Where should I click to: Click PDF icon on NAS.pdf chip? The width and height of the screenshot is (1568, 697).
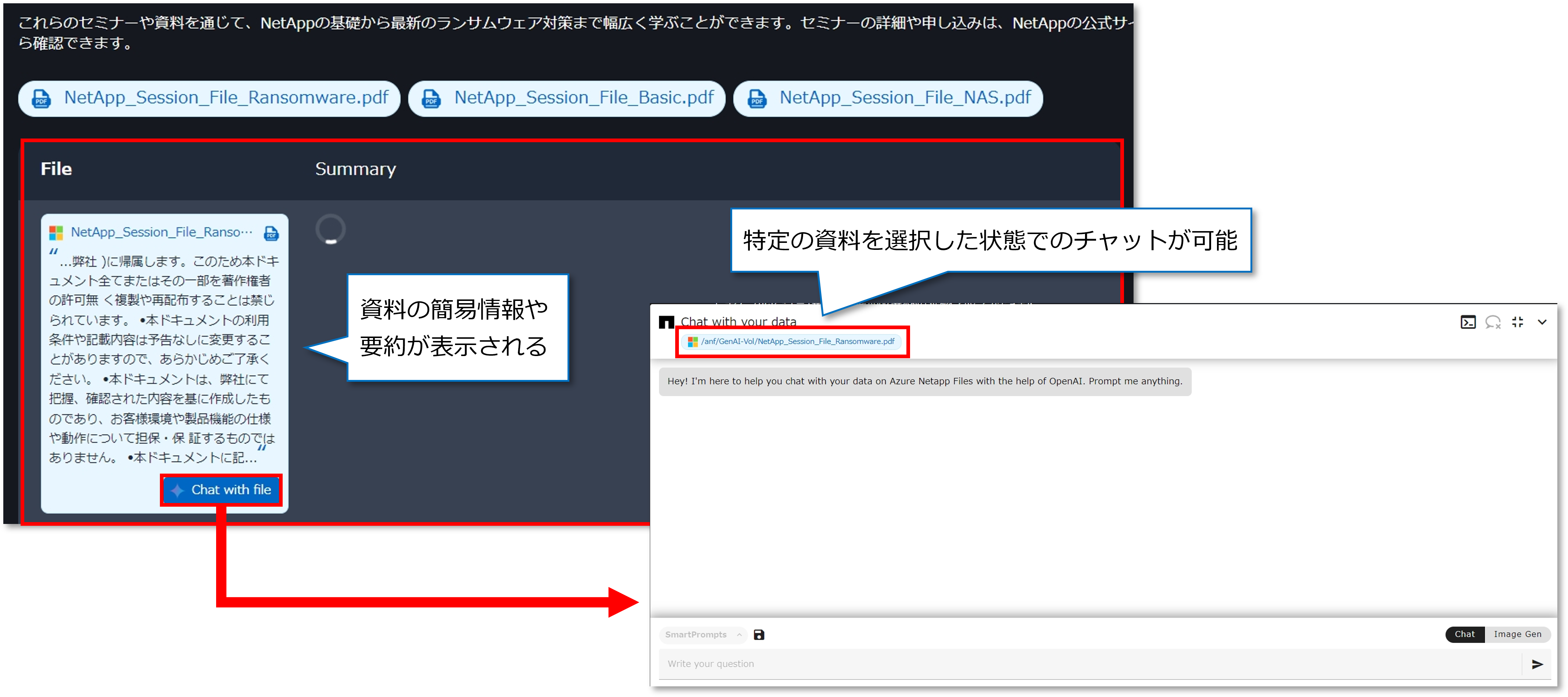tap(757, 98)
